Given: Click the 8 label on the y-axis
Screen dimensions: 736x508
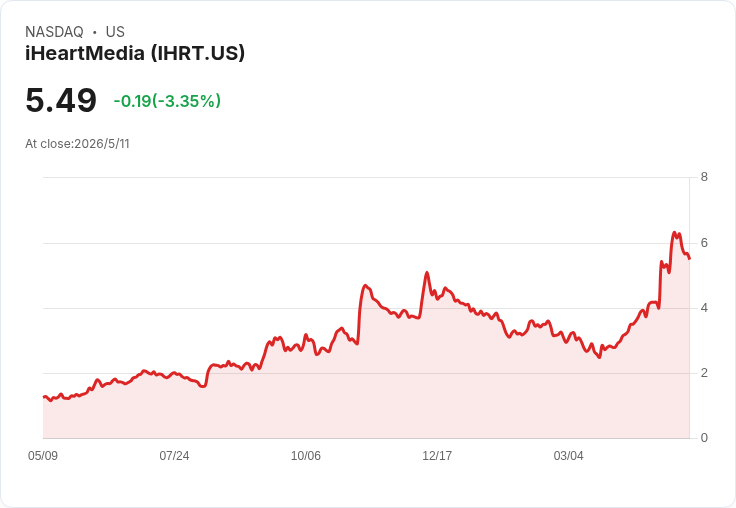Looking at the screenshot, I should pyautogui.click(x=704, y=177).
